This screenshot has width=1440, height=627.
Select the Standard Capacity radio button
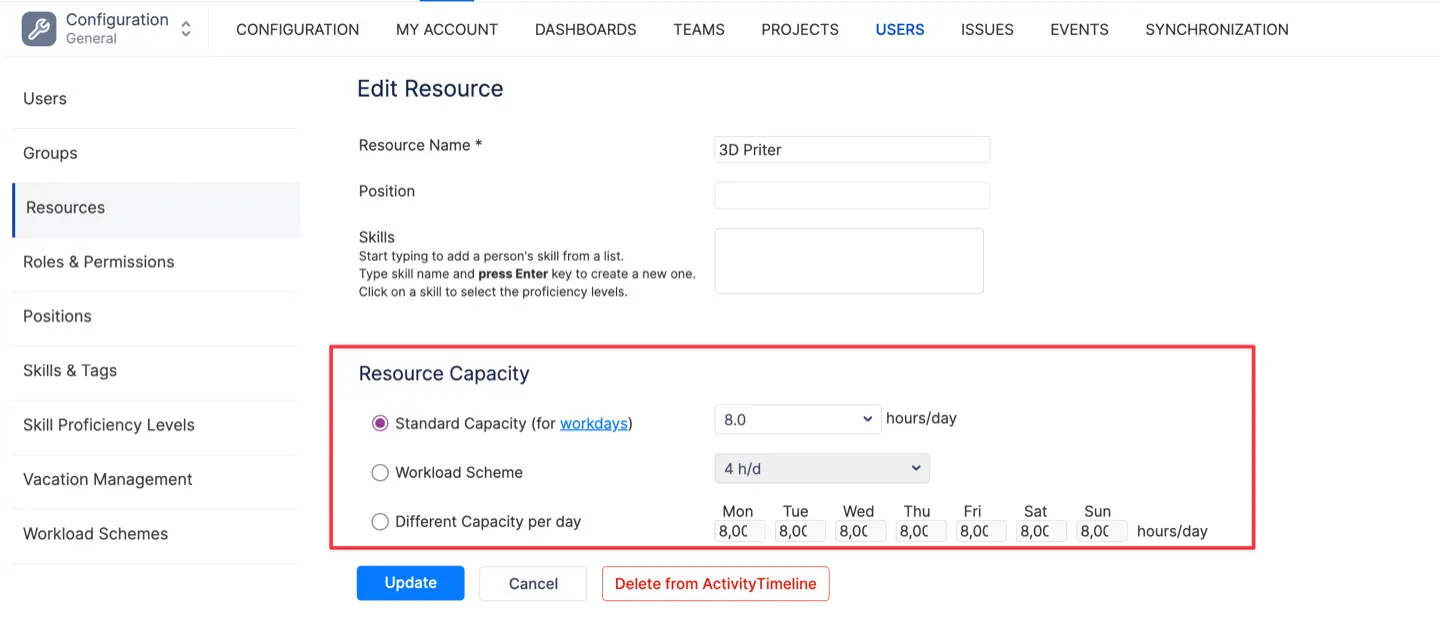click(380, 423)
